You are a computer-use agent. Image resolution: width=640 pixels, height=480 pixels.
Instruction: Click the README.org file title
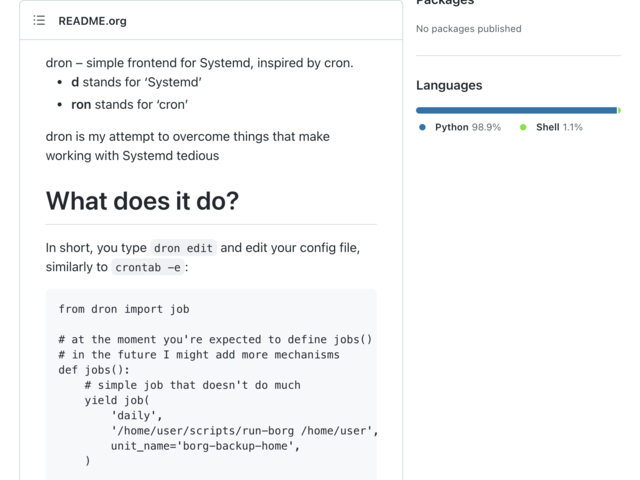(92, 21)
